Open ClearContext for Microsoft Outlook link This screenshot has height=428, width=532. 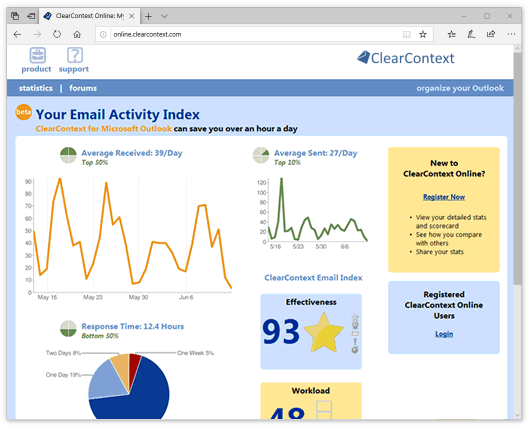click(103, 129)
